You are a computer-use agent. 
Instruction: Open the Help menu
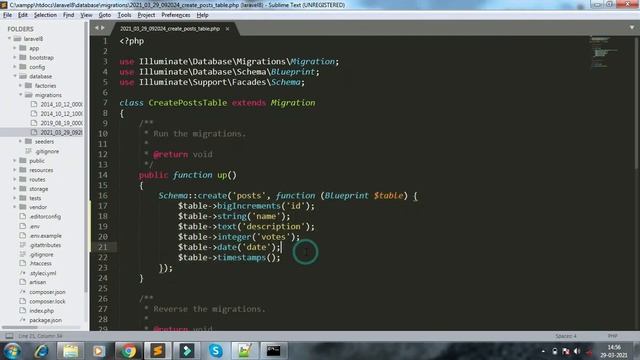coord(202,15)
